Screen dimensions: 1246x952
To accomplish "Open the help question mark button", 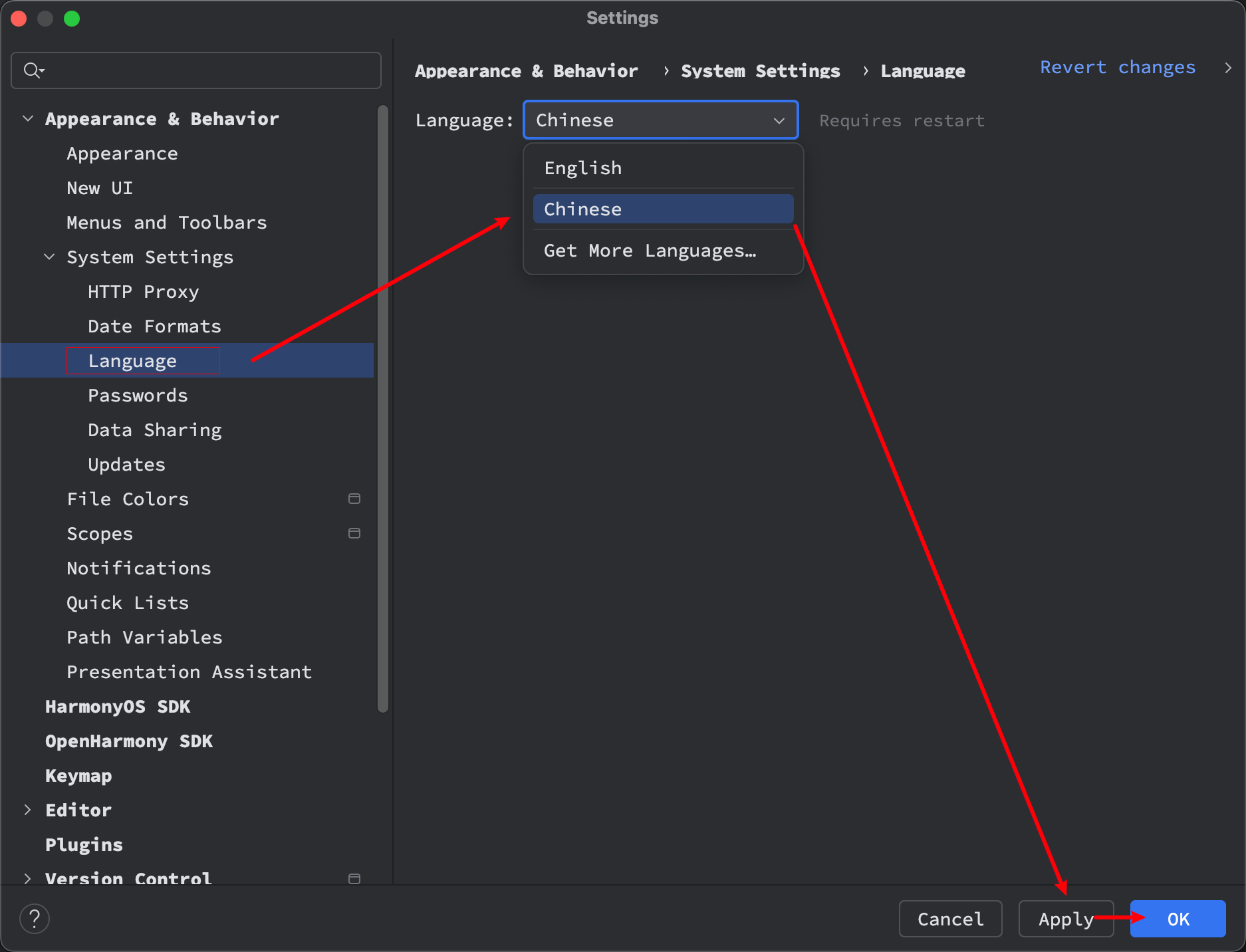I will coord(35,919).
